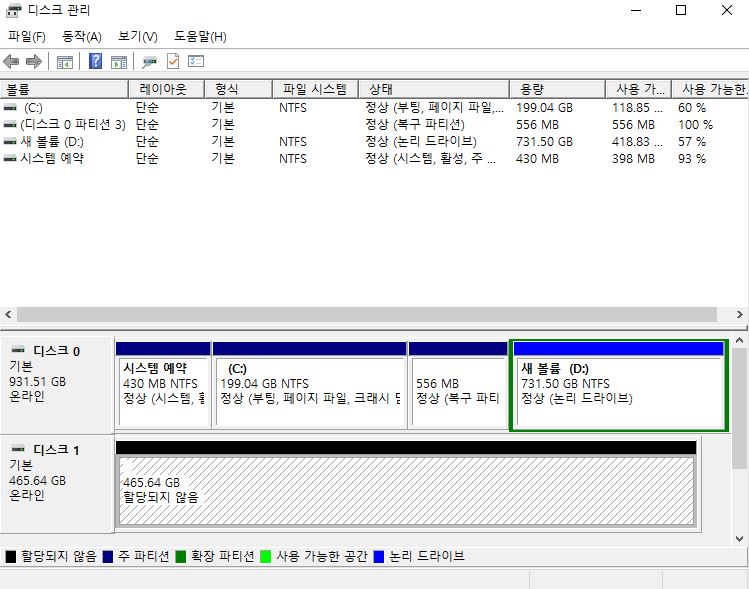Select the (C:) 199.04 GB partition block
The width and height of the screenshot is (749, 589).
[310, 385]
